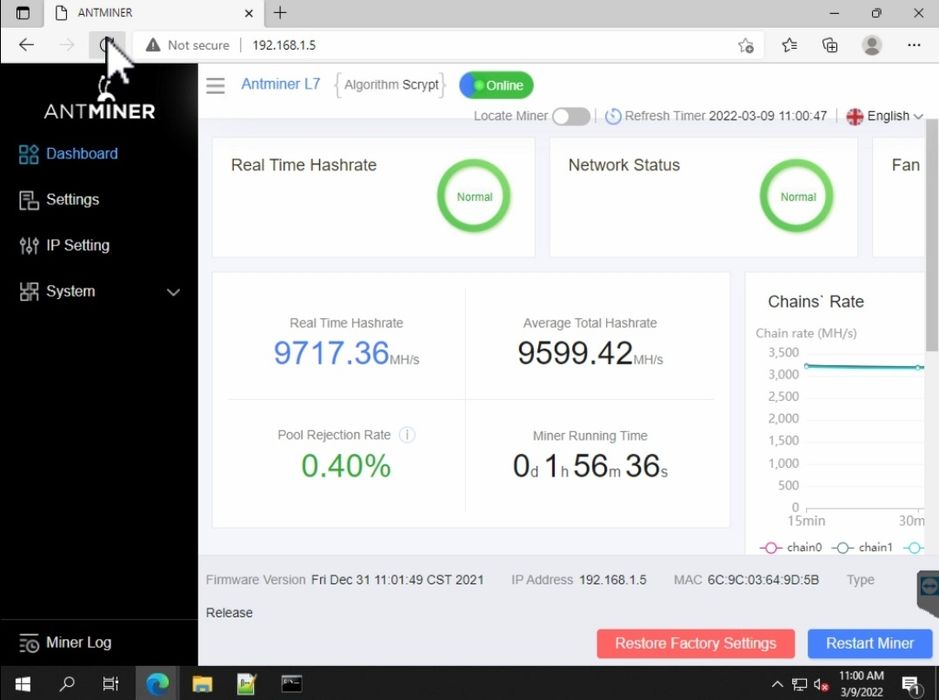This screenshot has height=700, width=939.
Task: Open the browser settings ellipsis menu
Action: [x=914, y=45]
